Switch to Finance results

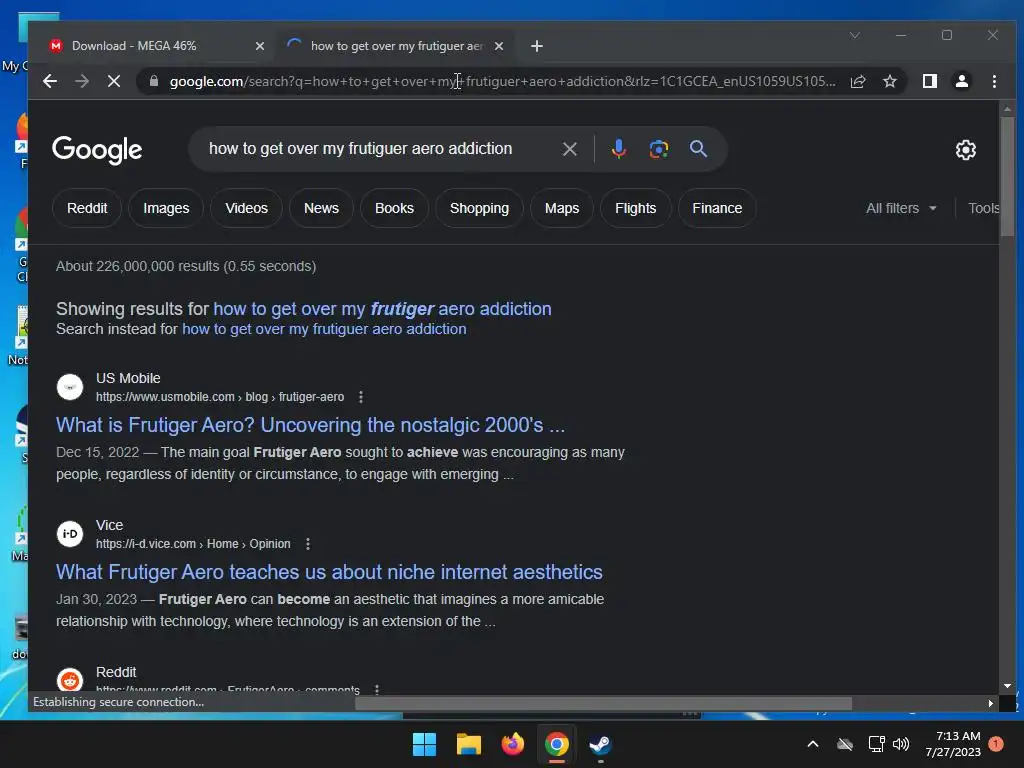tap(717, 208)
